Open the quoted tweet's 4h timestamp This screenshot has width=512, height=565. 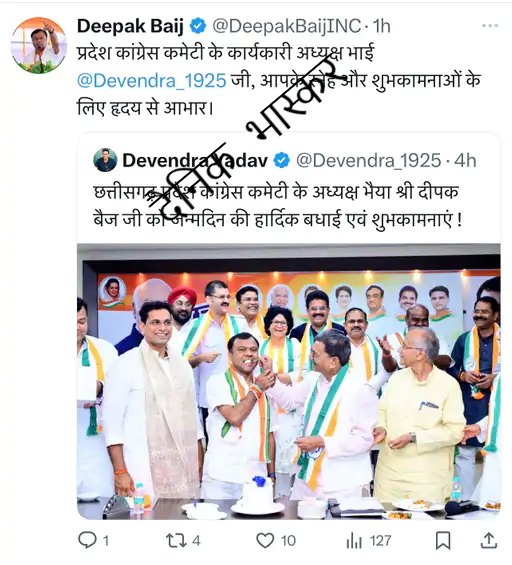465,160
